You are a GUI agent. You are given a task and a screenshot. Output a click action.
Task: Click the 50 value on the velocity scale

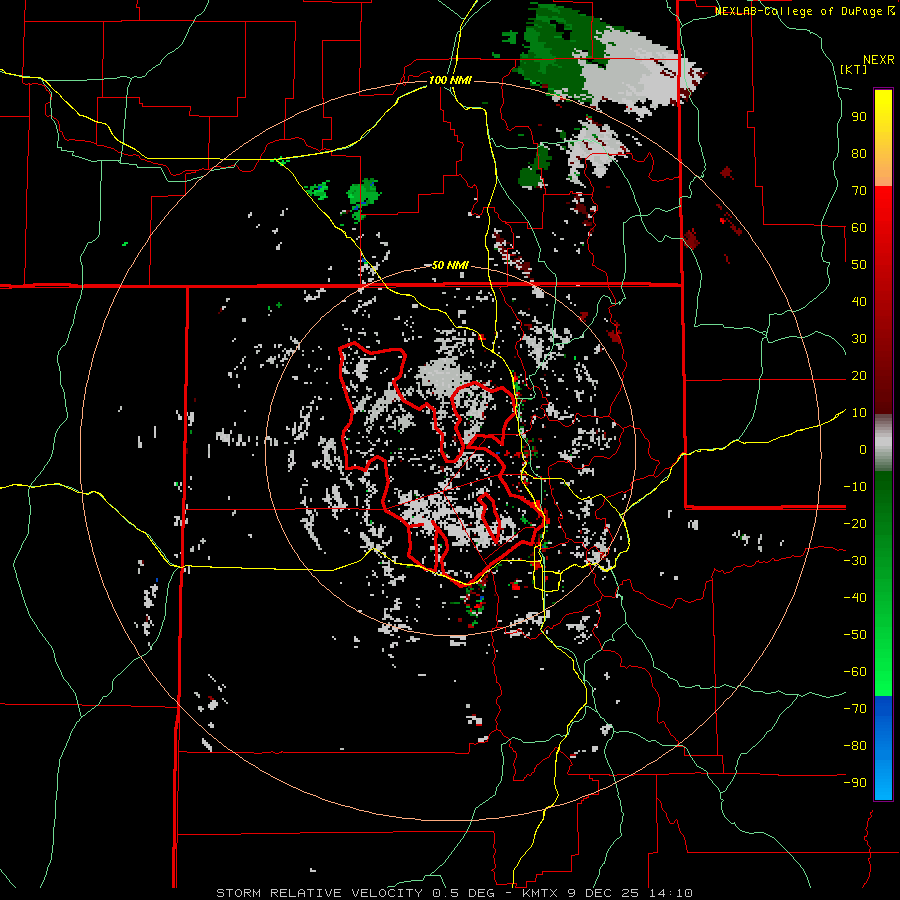pyautogui.click(x=859, y=265)
